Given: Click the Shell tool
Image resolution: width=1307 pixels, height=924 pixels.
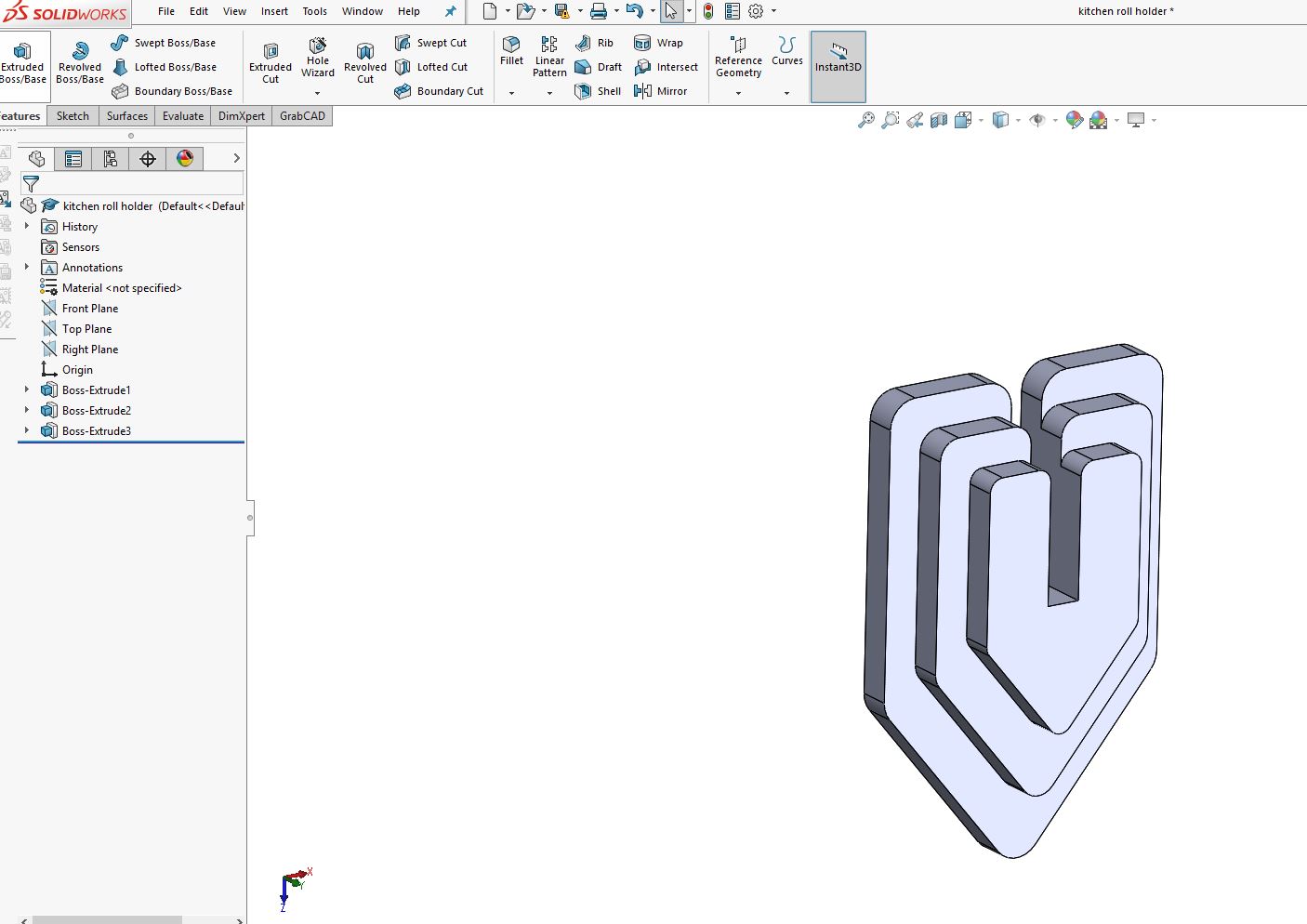Looking at the screenshot, I should tap(598, 91).
